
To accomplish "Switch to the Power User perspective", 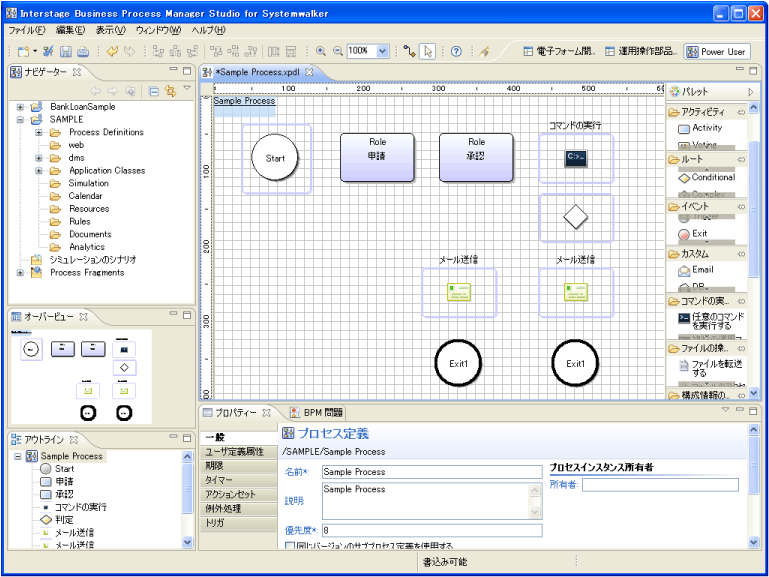I will [716, 51].
